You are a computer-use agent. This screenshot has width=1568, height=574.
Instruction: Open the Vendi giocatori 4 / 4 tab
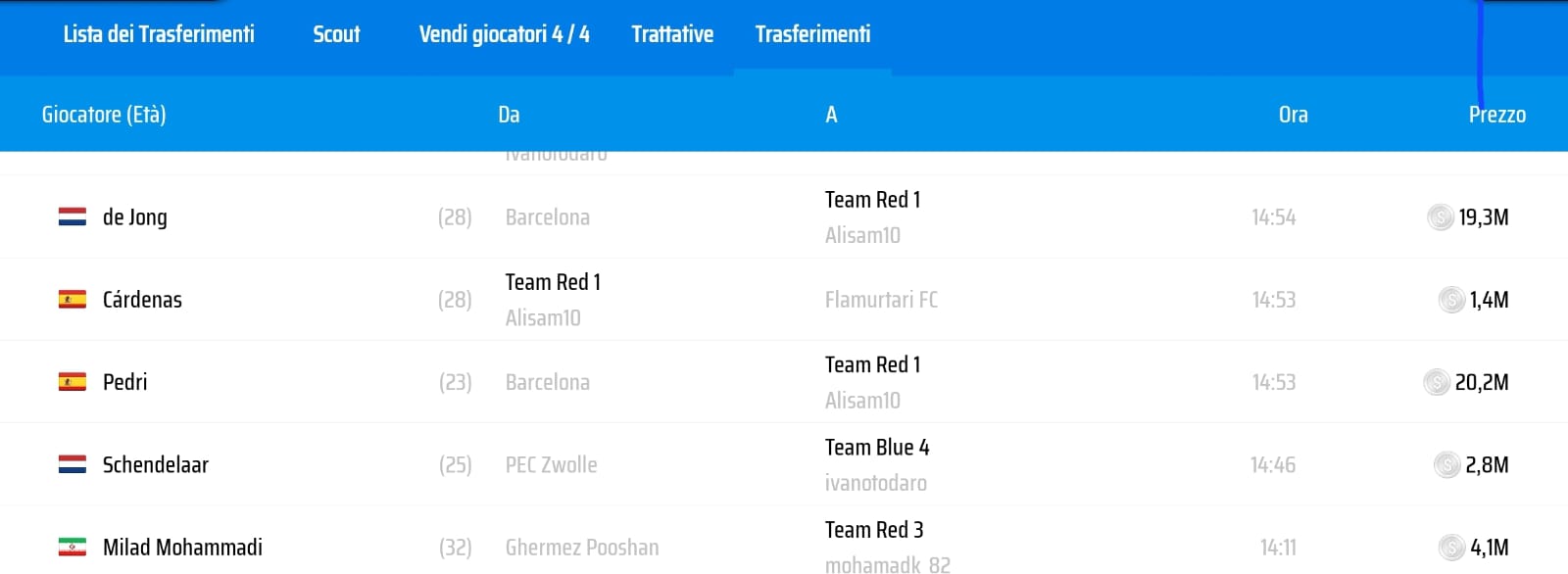pyautogui.click(x=504, y=35)
